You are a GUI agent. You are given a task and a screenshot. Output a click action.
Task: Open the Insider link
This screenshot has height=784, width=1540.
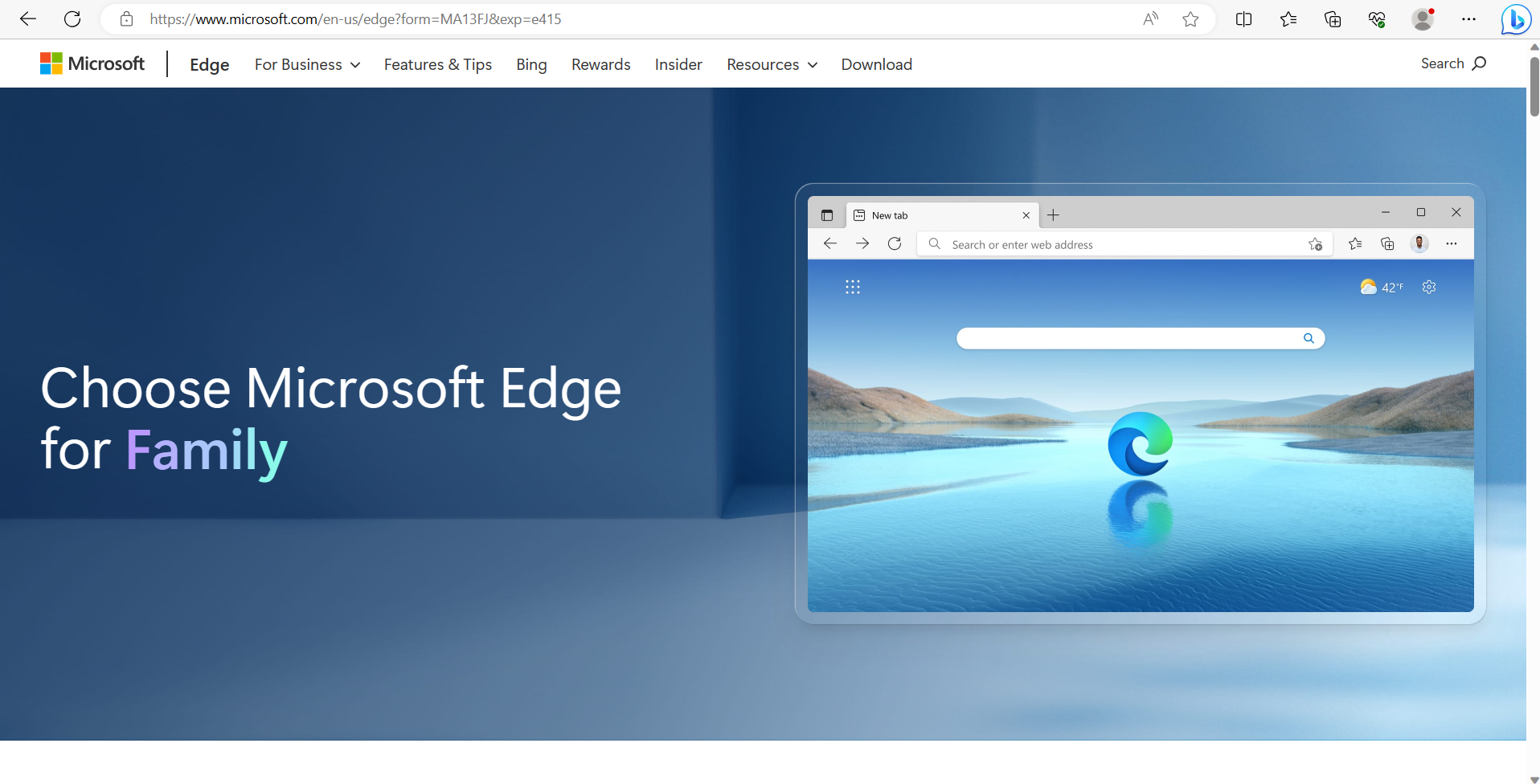(x=678, y=64)
